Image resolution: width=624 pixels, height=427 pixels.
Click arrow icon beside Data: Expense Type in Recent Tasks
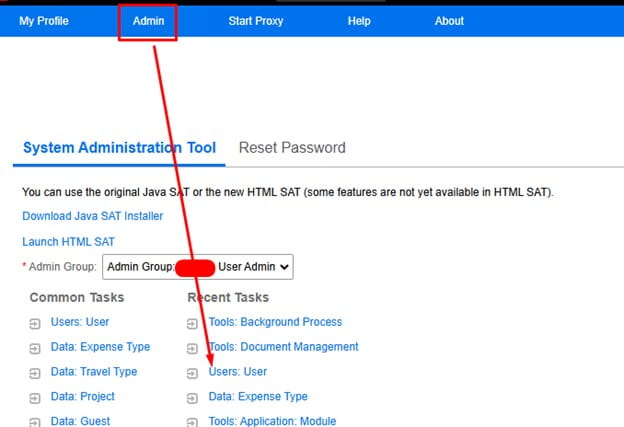pos(192,398)
